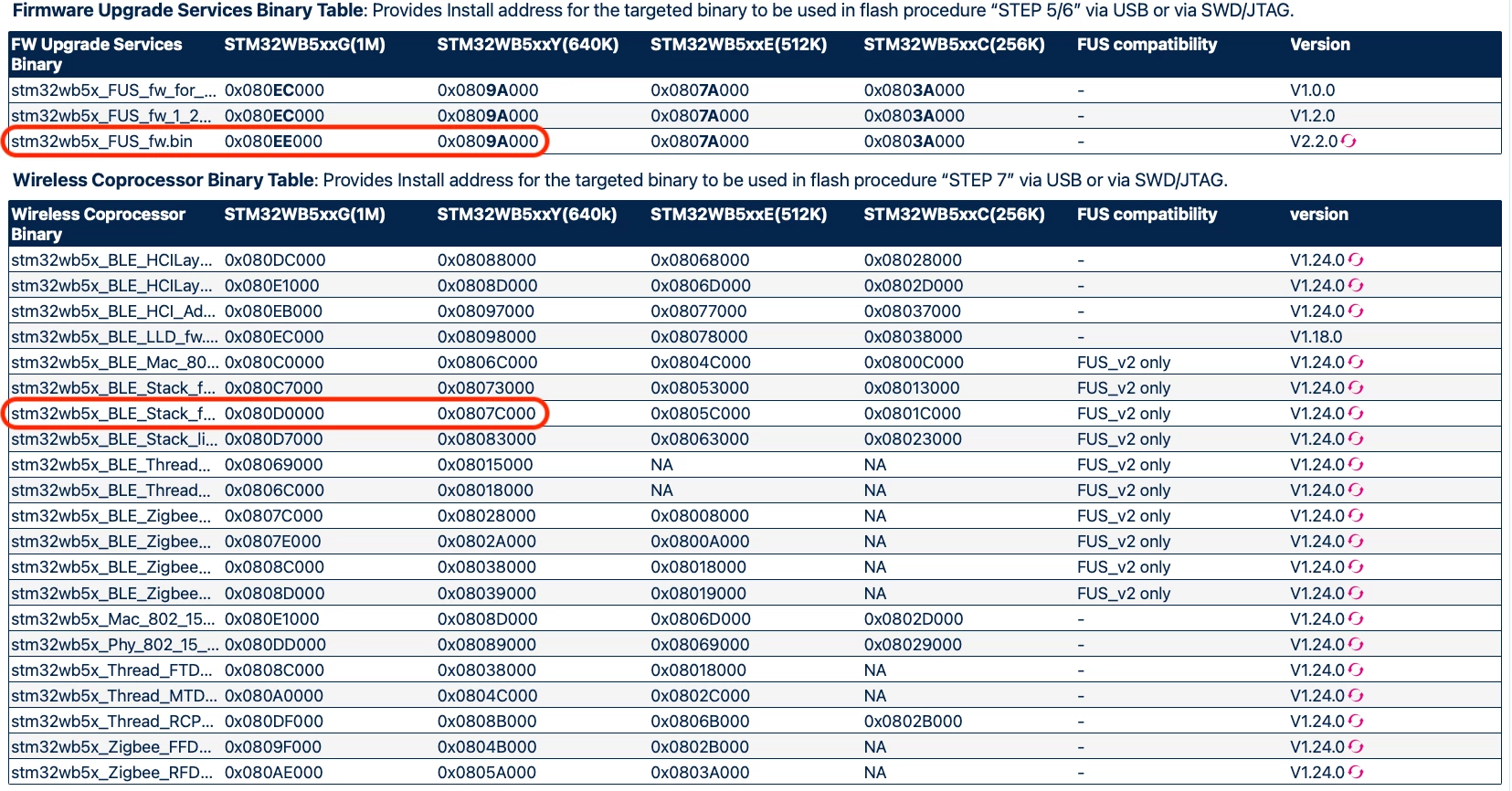Click the address 0x0800C000
This screenshot has height=791, width=1512.
coord(914,362)
